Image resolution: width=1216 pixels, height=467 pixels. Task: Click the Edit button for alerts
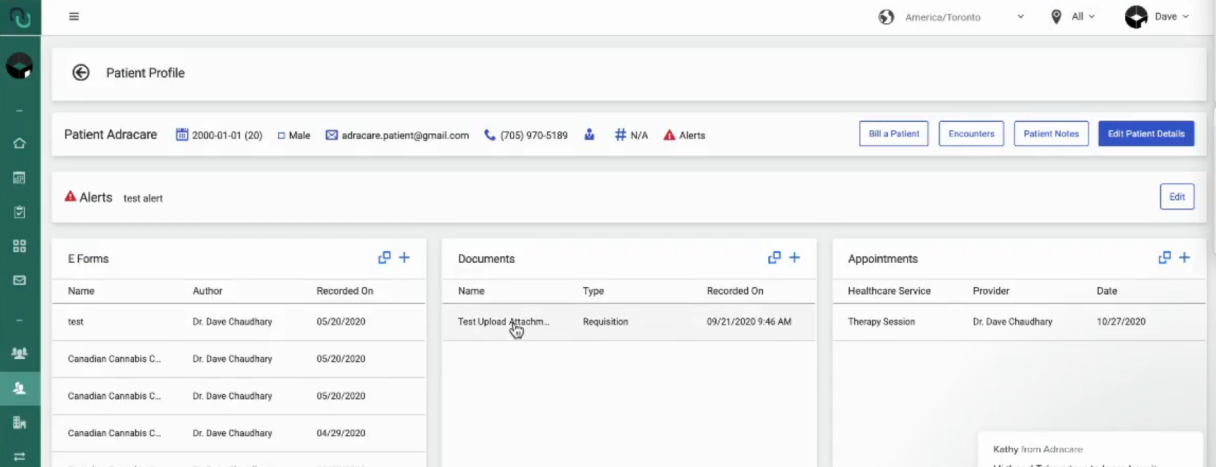point(1177,197)
